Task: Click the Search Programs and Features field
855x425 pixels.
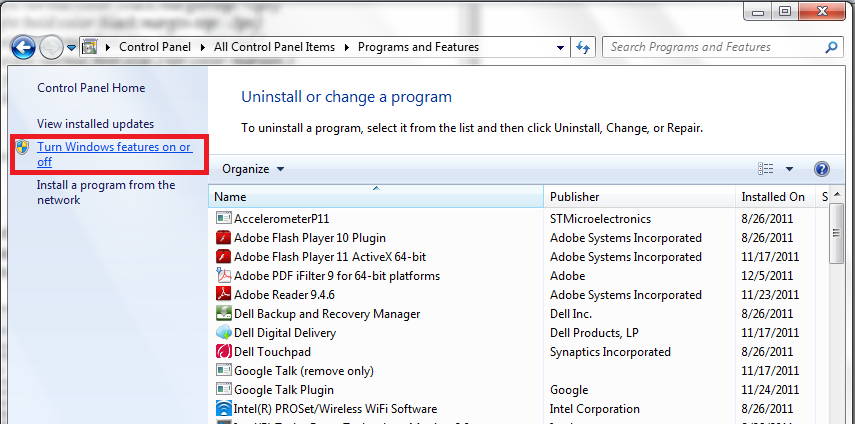Action: (712, 47)
